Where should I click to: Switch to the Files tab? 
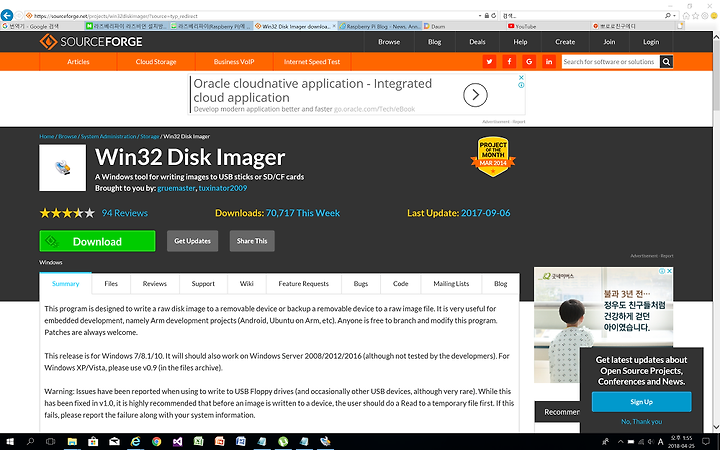click(x=111, y=284)
